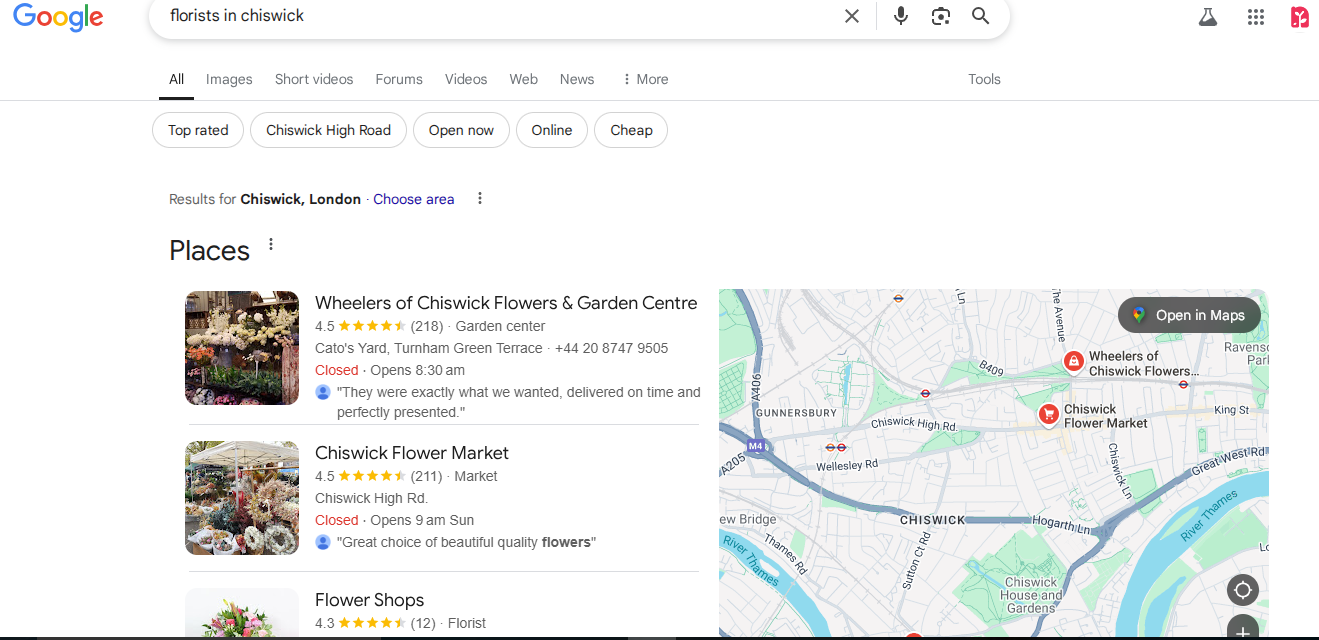Toggle the Cheap filter chip
Viewport: 1319px width, 640px height.
tap(631, 130)
